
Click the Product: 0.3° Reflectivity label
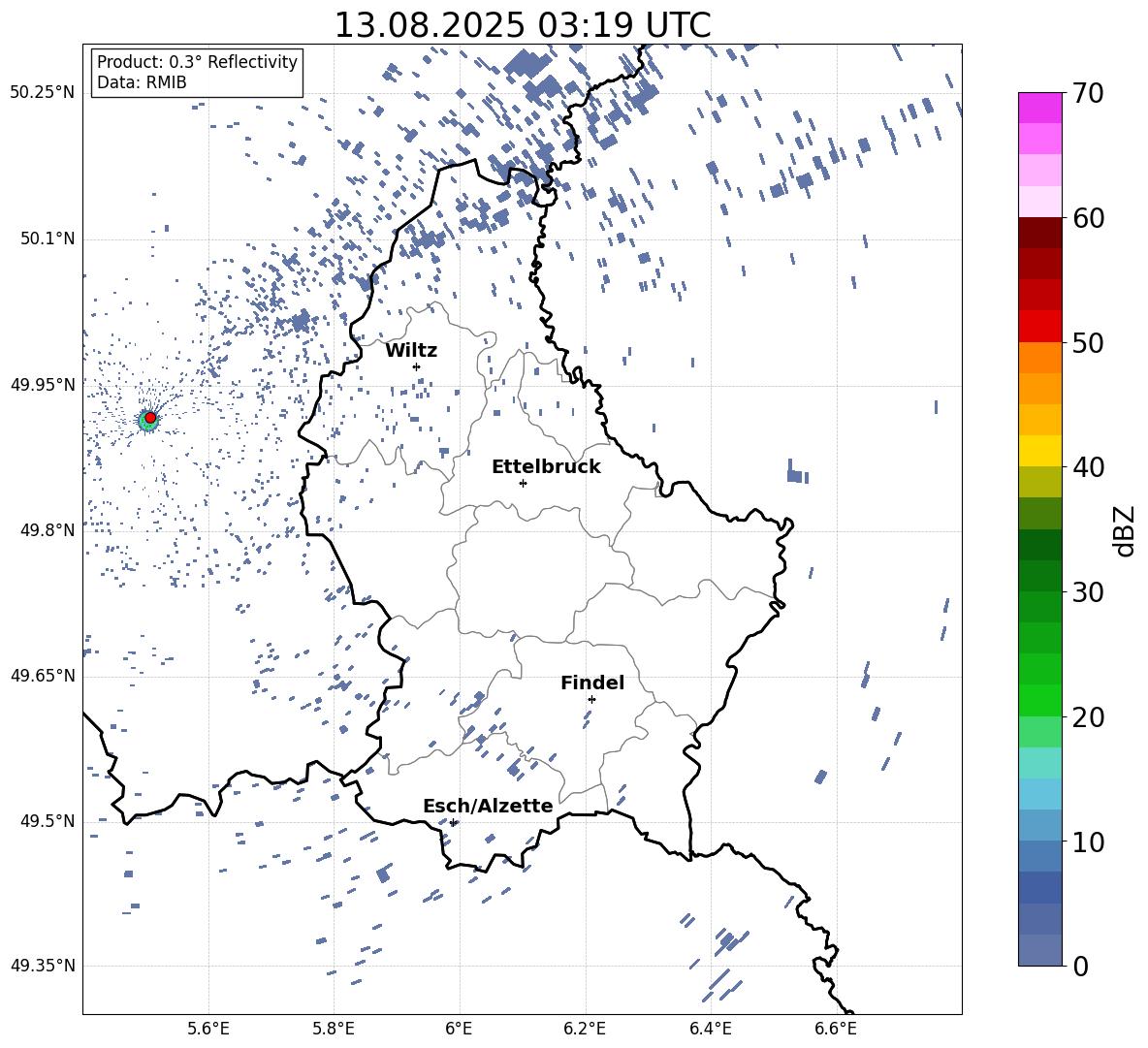[197, 61]
